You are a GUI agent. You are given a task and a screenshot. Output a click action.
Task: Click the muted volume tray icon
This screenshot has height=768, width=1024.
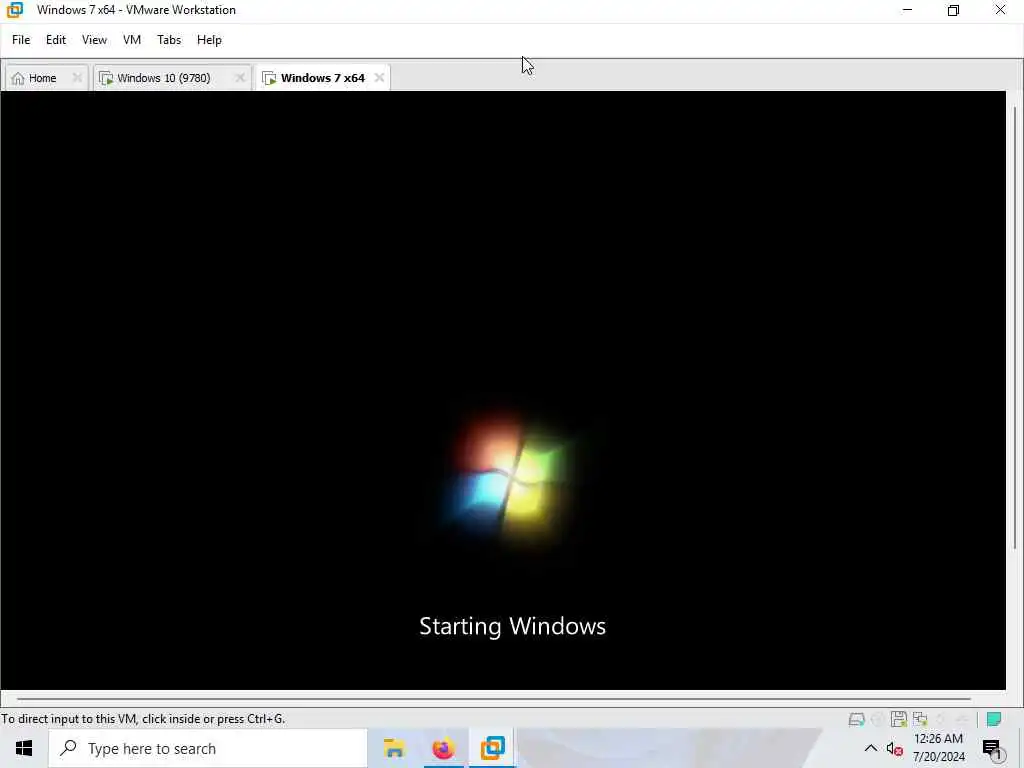coord(895,749)
